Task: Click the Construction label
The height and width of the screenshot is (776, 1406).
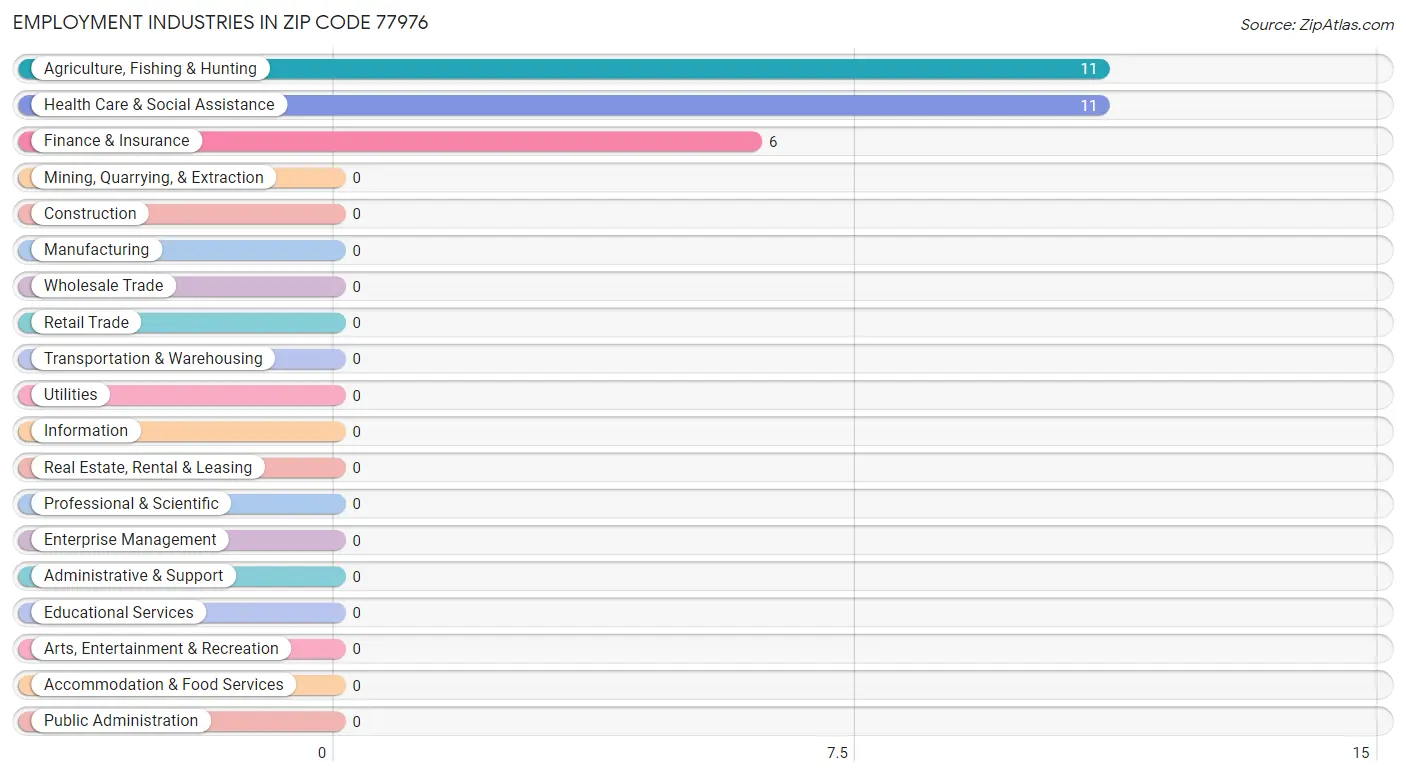Action: pyautogui.click(x=90, y=213)
